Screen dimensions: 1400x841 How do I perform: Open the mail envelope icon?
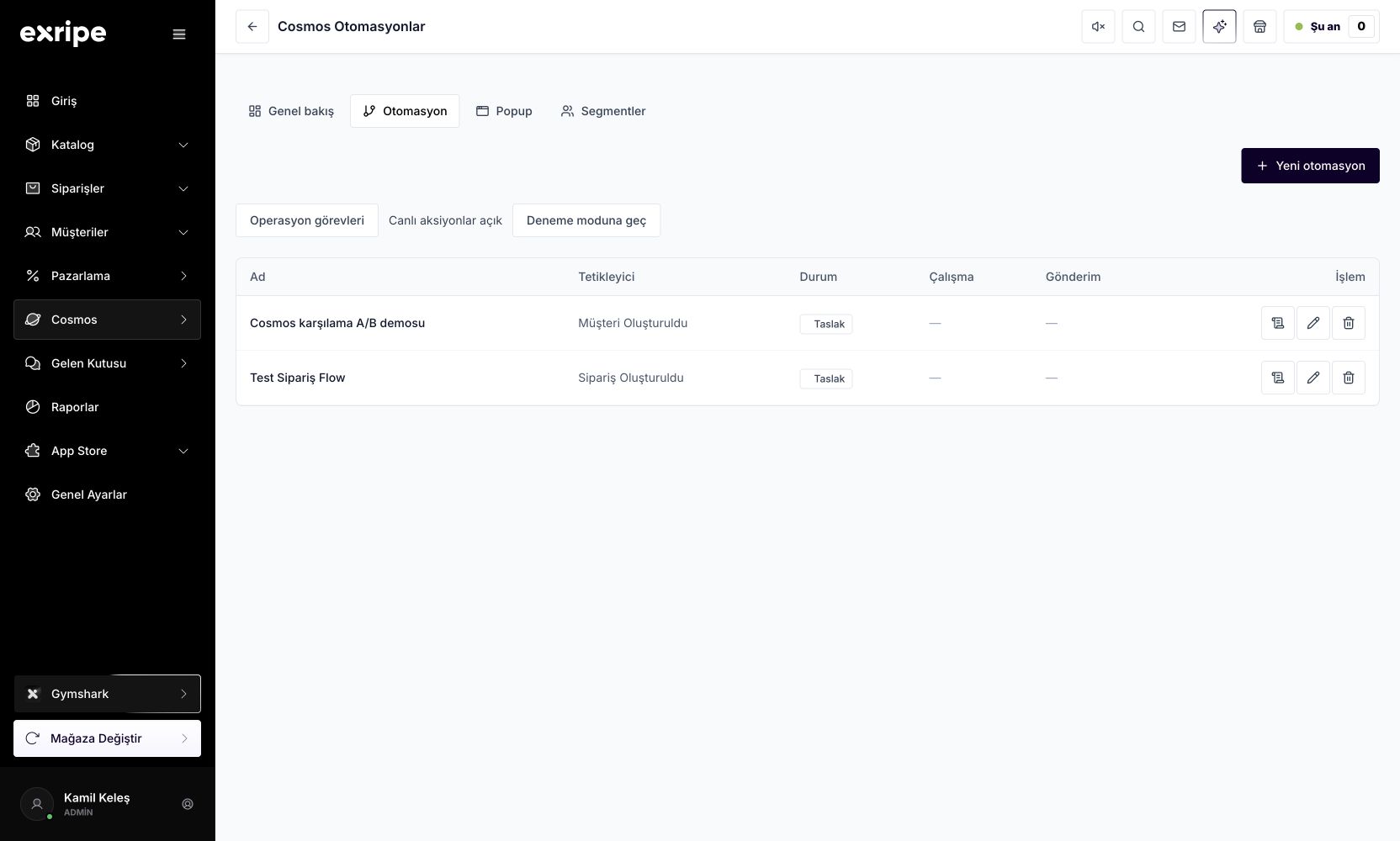[x=1179, y=27]
